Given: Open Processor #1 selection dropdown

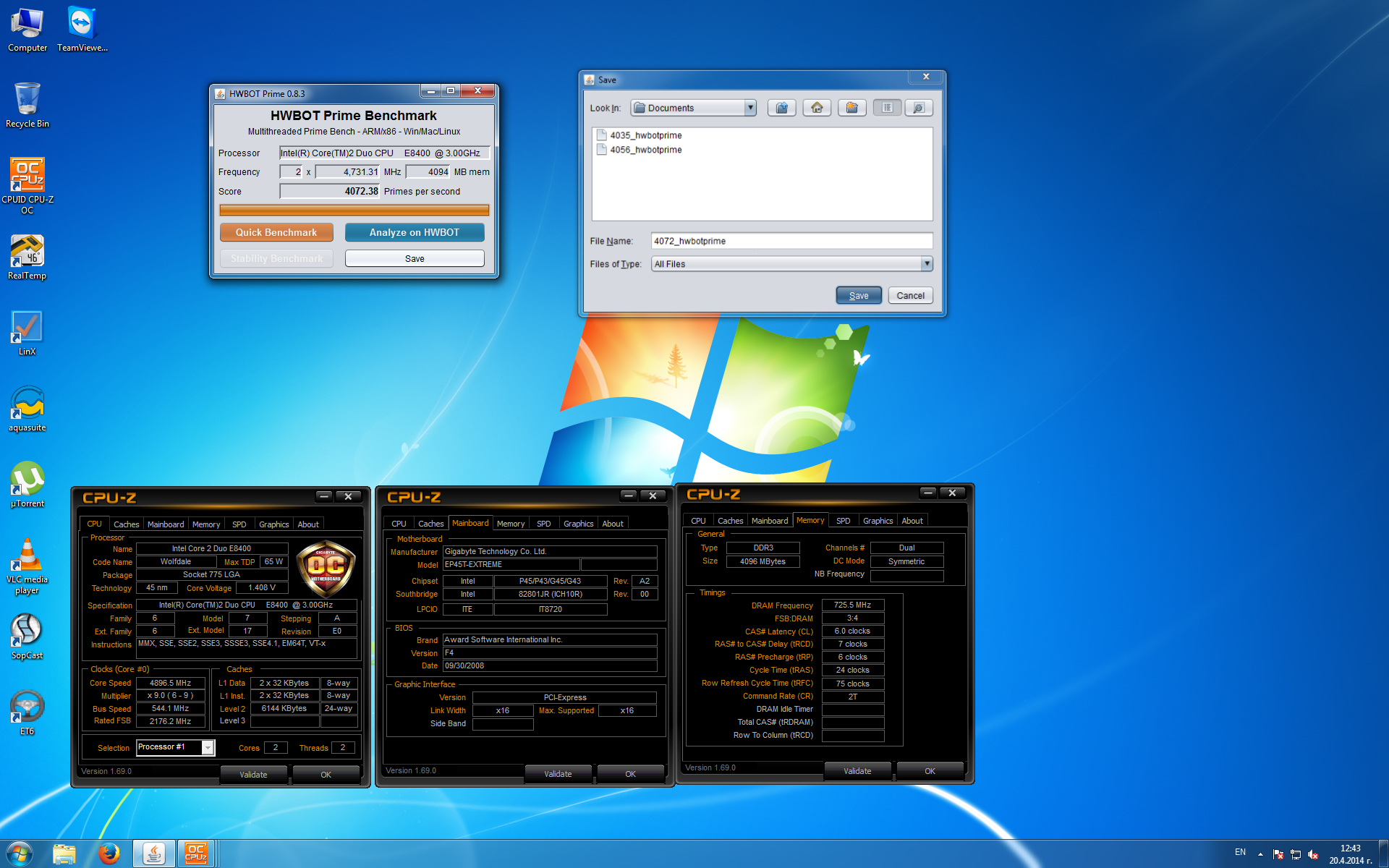Looking at the screenshot, I should point(175,747).
